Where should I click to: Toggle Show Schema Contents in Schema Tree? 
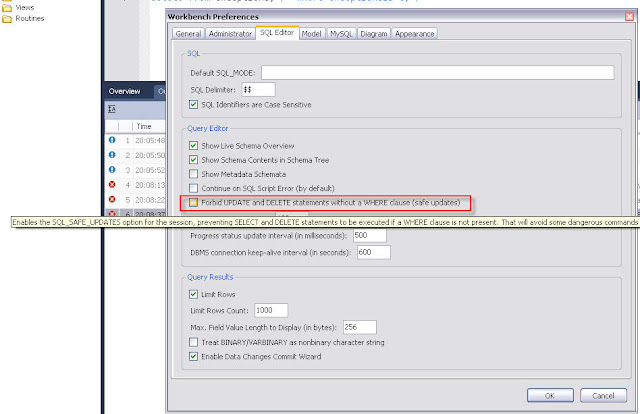click(x=193, y=160)
